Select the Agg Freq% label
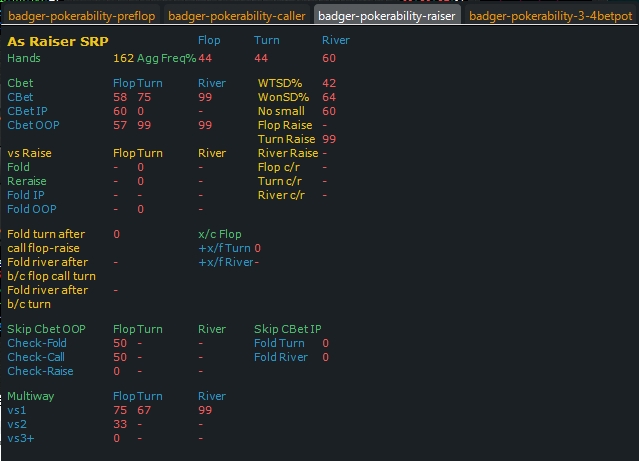Image resolution: width=639 pixels, height=461 pixels. pyautogui.click(x=166, y=59)
